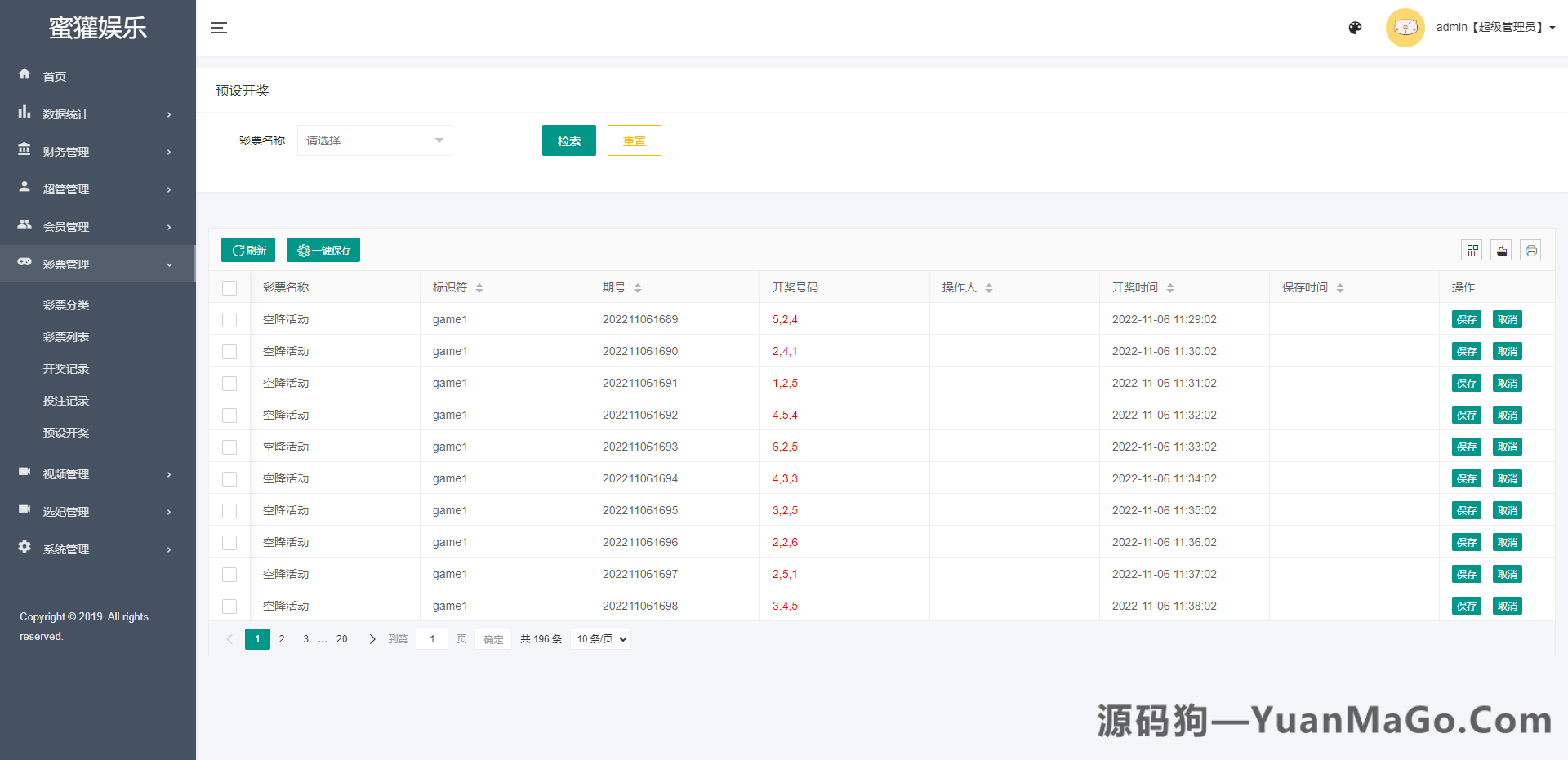Click the page number jump input field
The image size is (1568, 760).
click(x=432, y=639)
